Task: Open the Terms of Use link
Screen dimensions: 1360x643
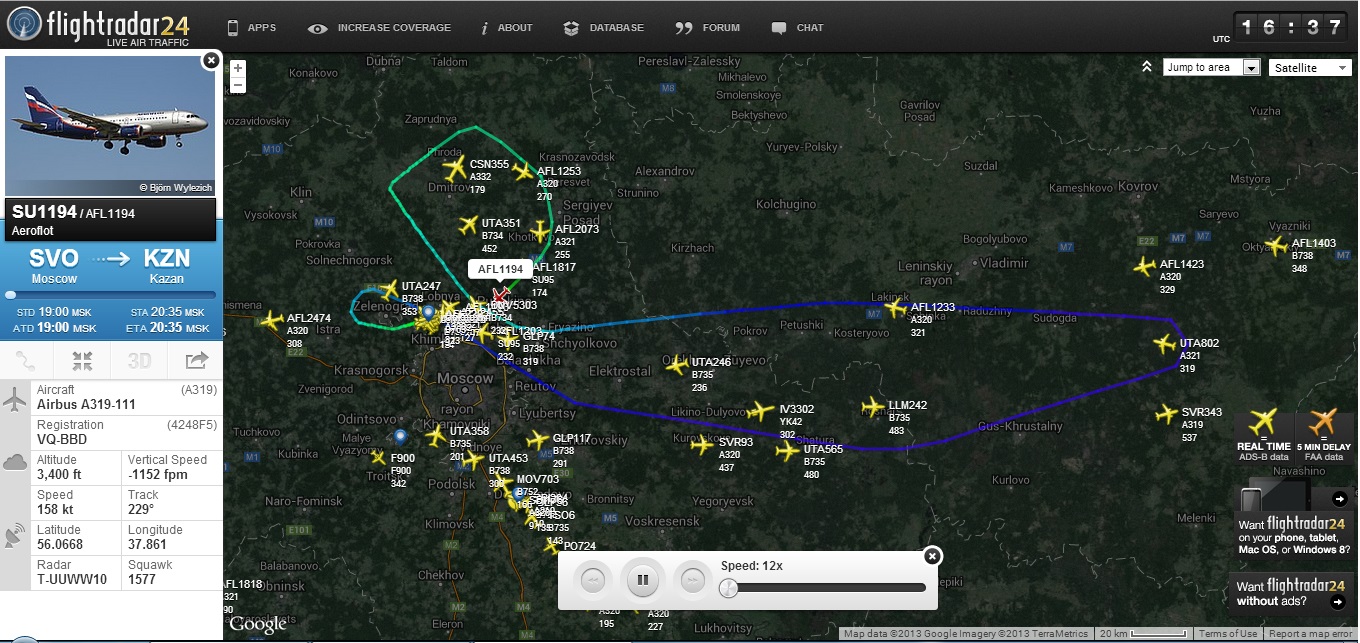Action: tap(1228, 634)
